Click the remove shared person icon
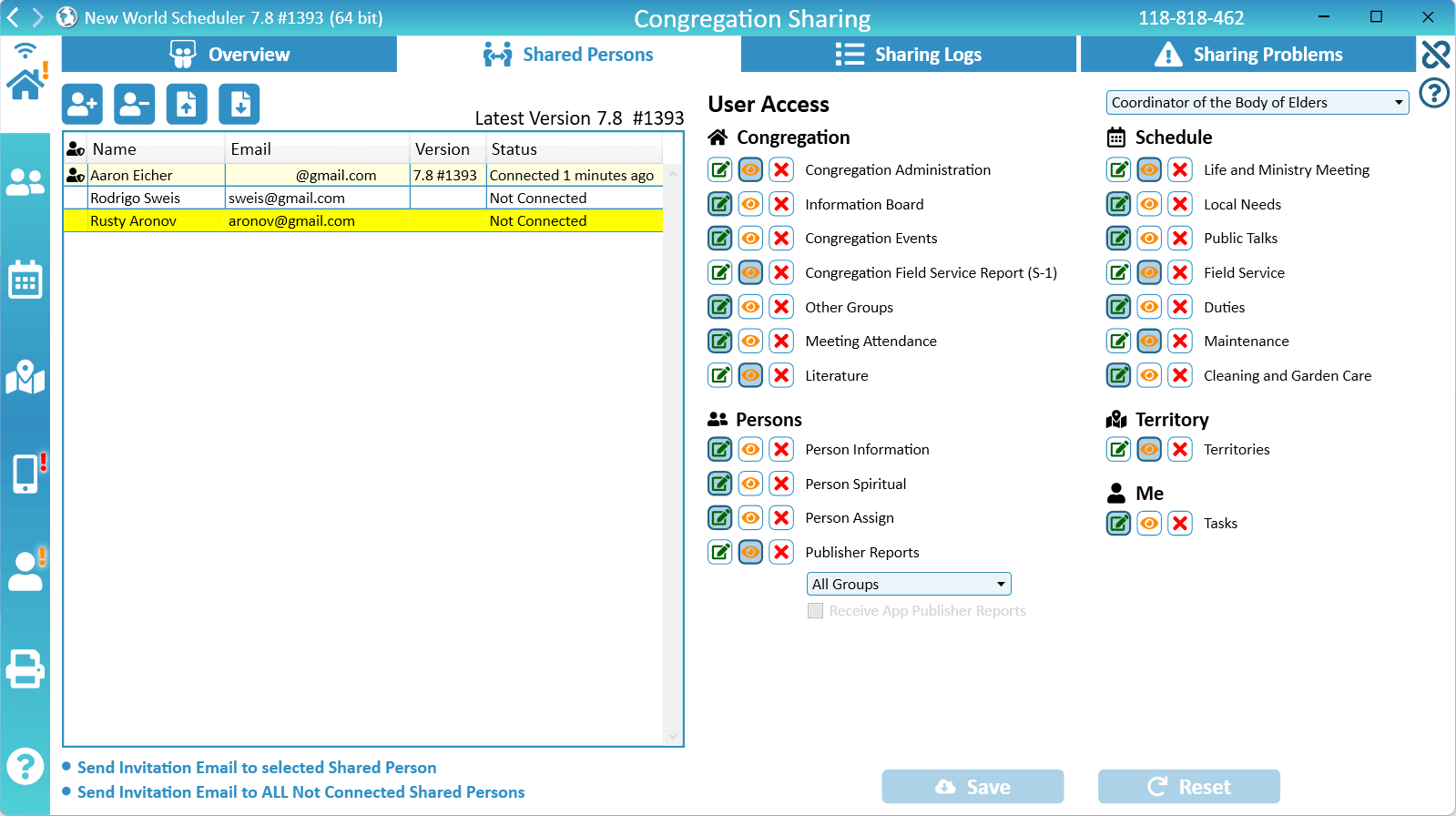 coord(134,105)
